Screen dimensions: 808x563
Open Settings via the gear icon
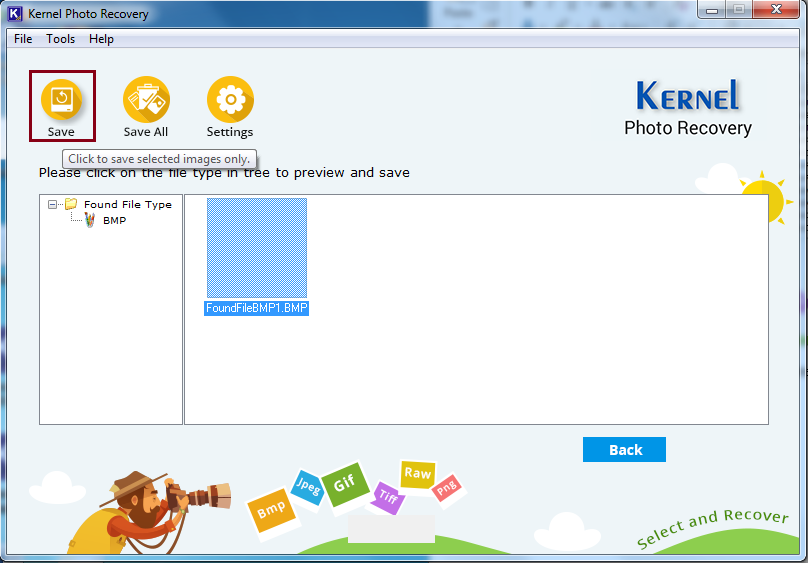(230, 100)
